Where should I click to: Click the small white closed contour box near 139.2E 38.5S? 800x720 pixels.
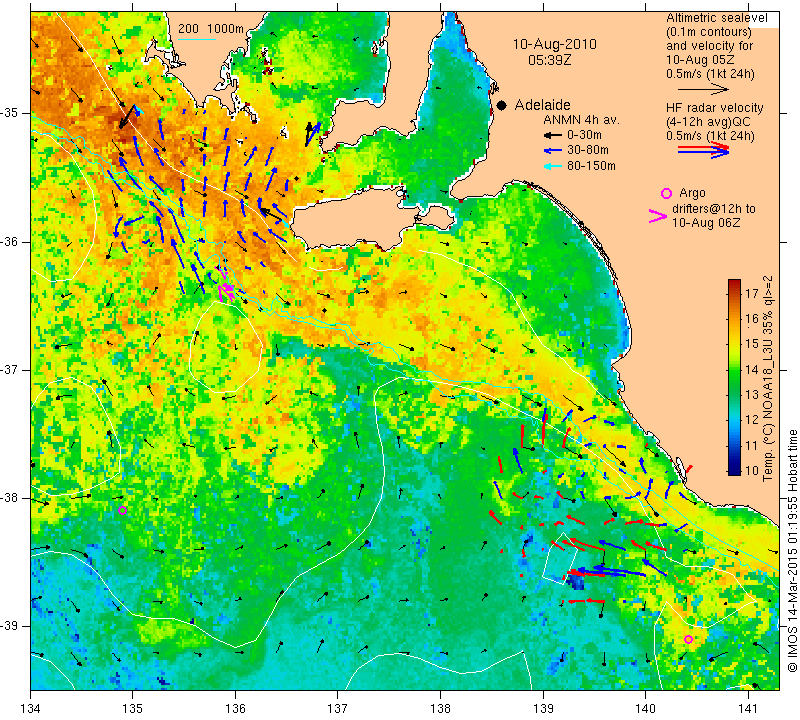click(x=559, y=559)
